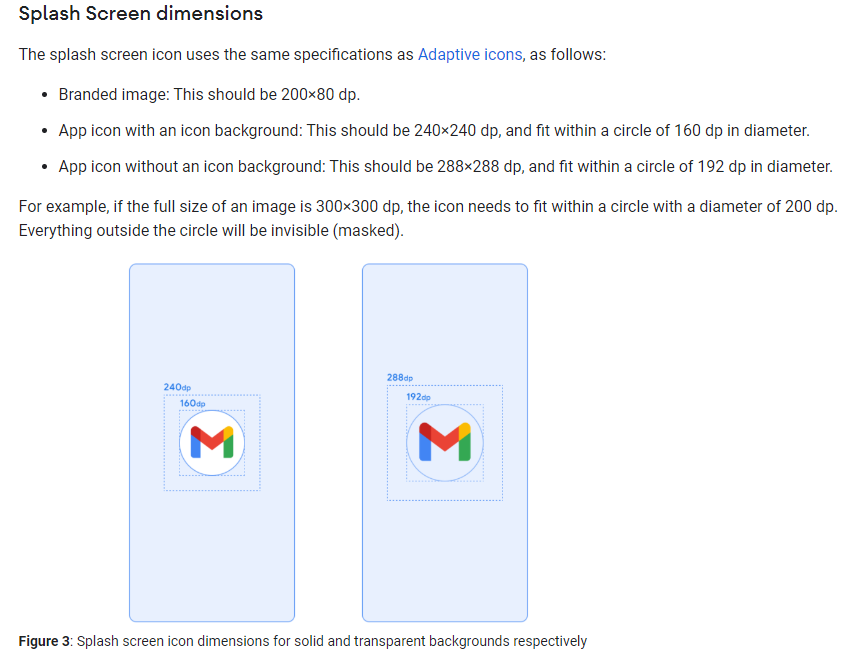Click the right phone mockup illustration

445,443
